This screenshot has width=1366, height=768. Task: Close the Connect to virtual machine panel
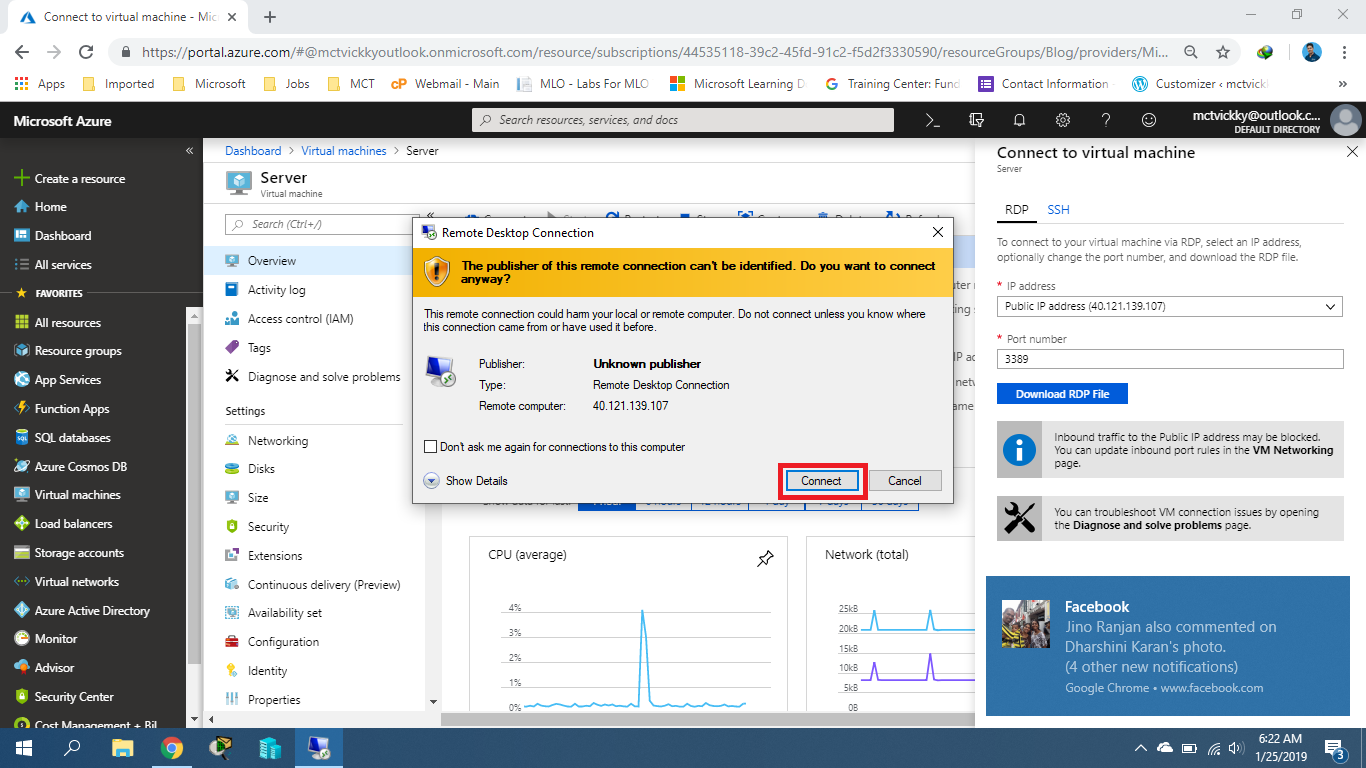point(1352,152)
